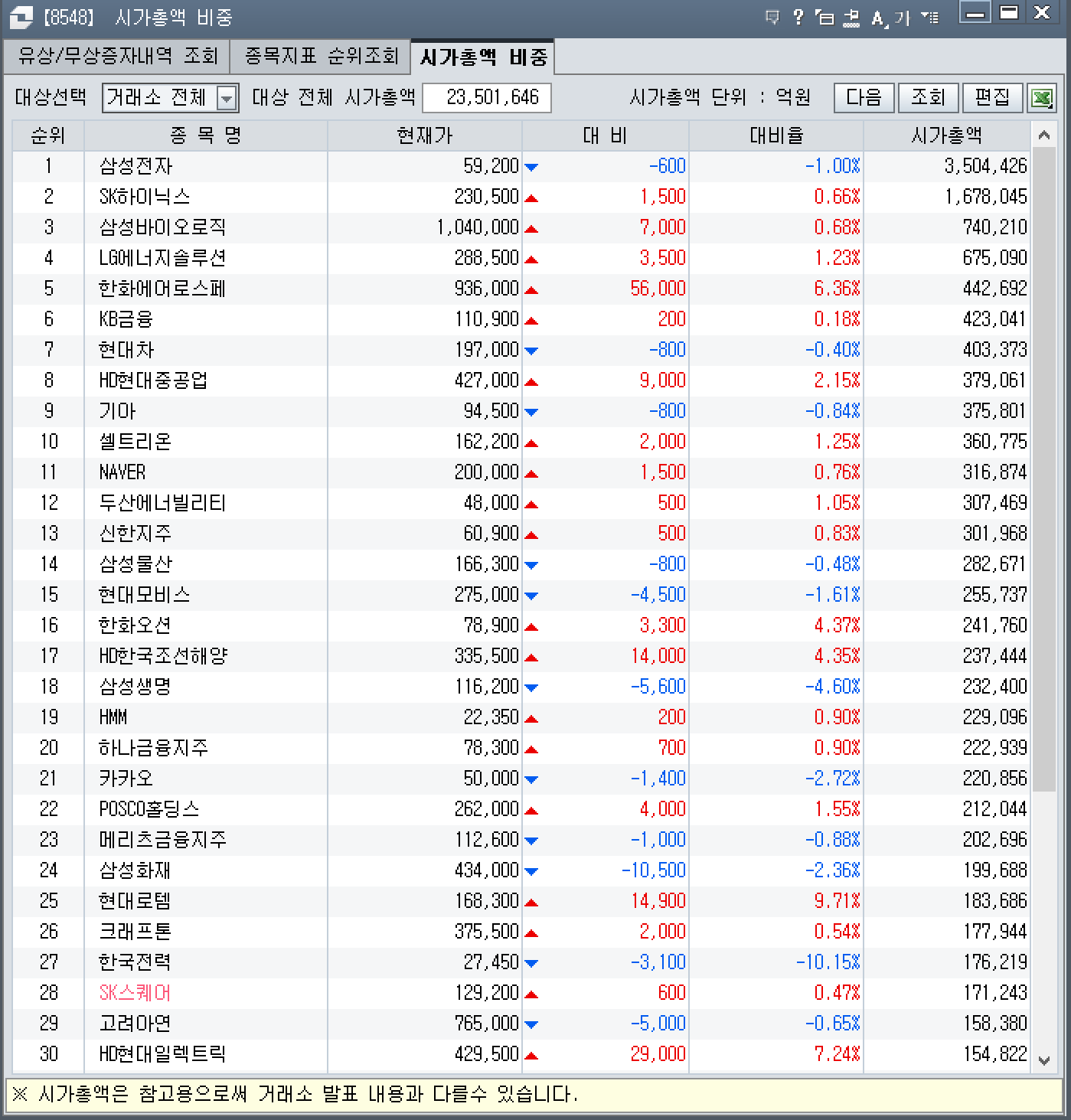Select HD현대중공업 stock name
Screen dimensions: 1071x1120
[x=153, y=380]
